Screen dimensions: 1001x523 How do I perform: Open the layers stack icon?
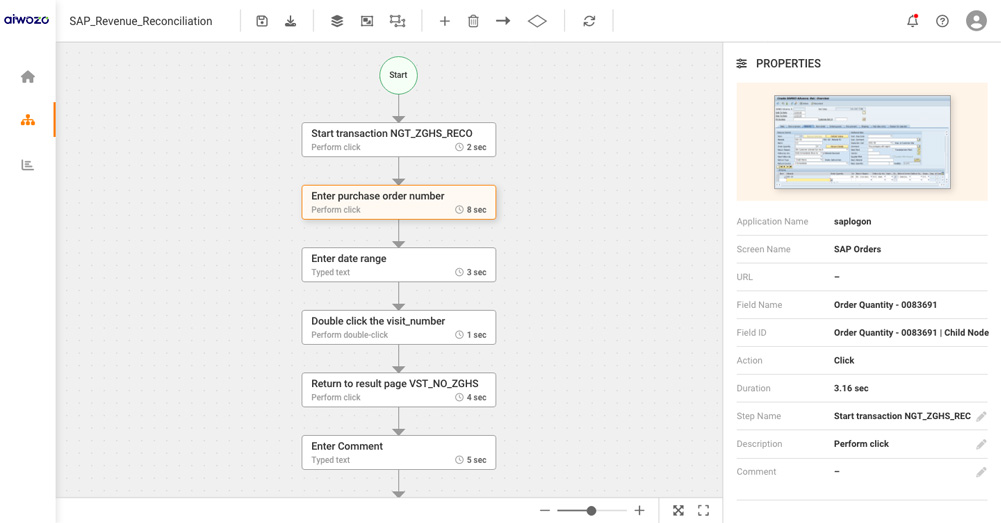(337, 21)
